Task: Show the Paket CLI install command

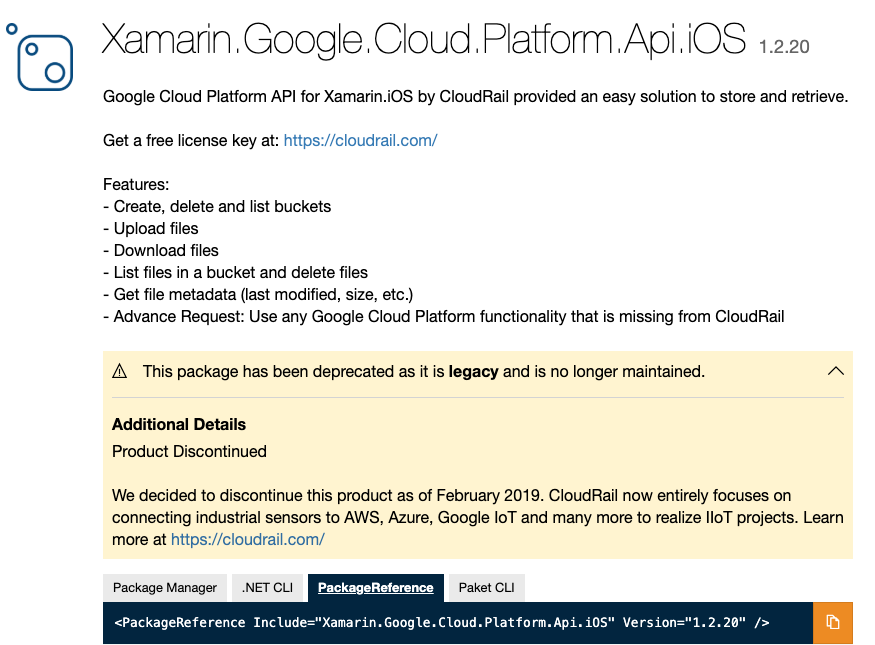Action: click(x=486, y=588)
